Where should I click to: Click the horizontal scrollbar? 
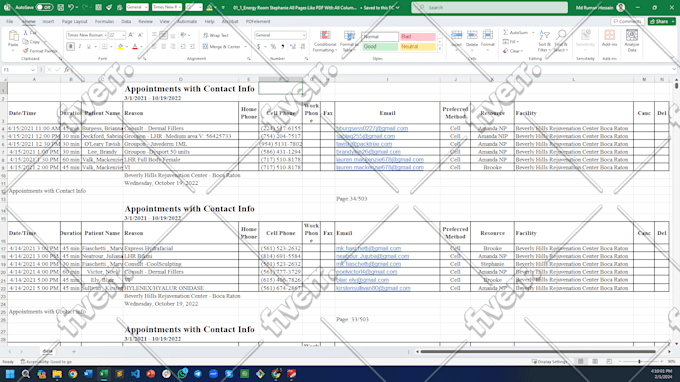pos(538,352)
